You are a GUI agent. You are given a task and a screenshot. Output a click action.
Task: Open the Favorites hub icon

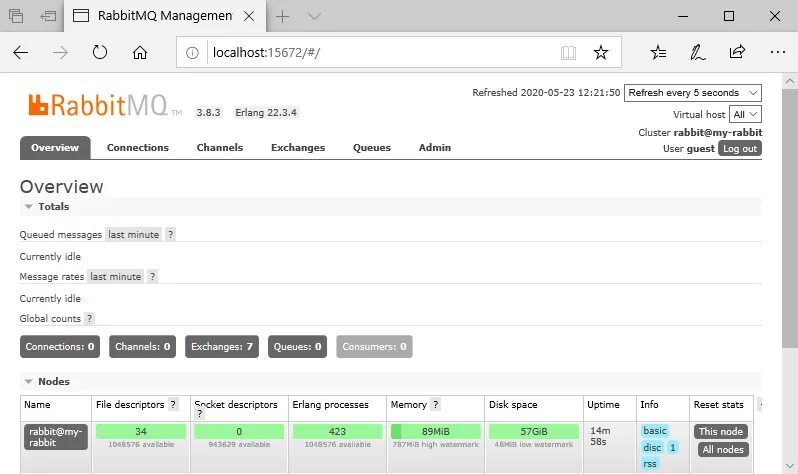click(658, 52)
